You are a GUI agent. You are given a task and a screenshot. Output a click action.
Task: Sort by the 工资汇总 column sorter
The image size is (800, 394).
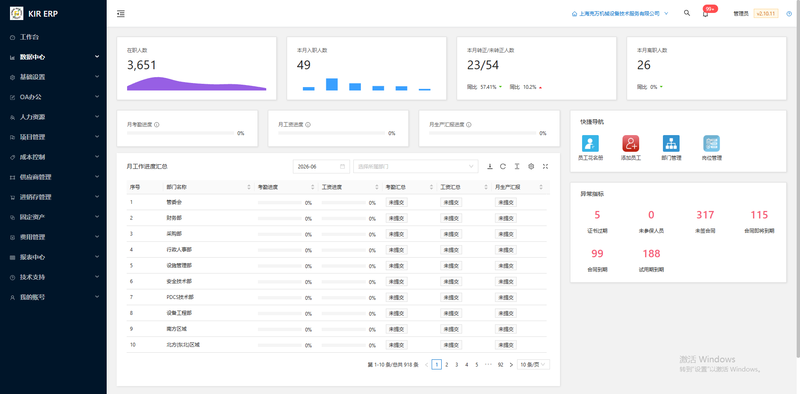(486, 187)
